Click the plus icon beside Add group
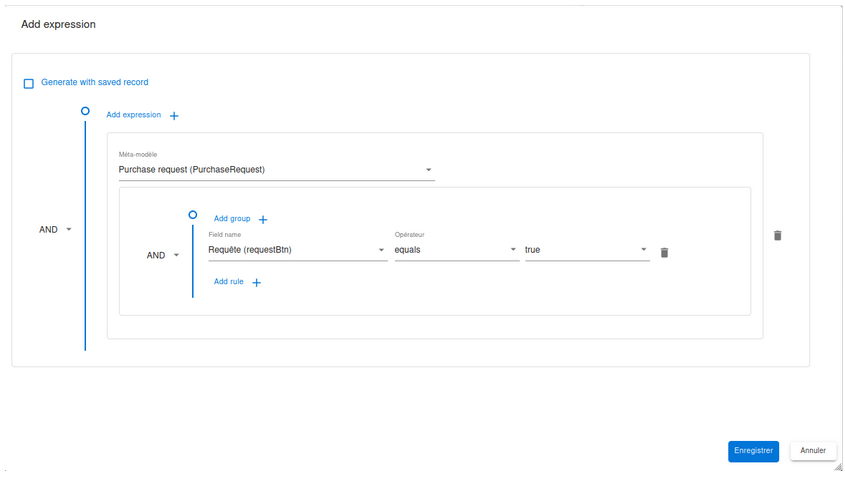 click(263, 219)
